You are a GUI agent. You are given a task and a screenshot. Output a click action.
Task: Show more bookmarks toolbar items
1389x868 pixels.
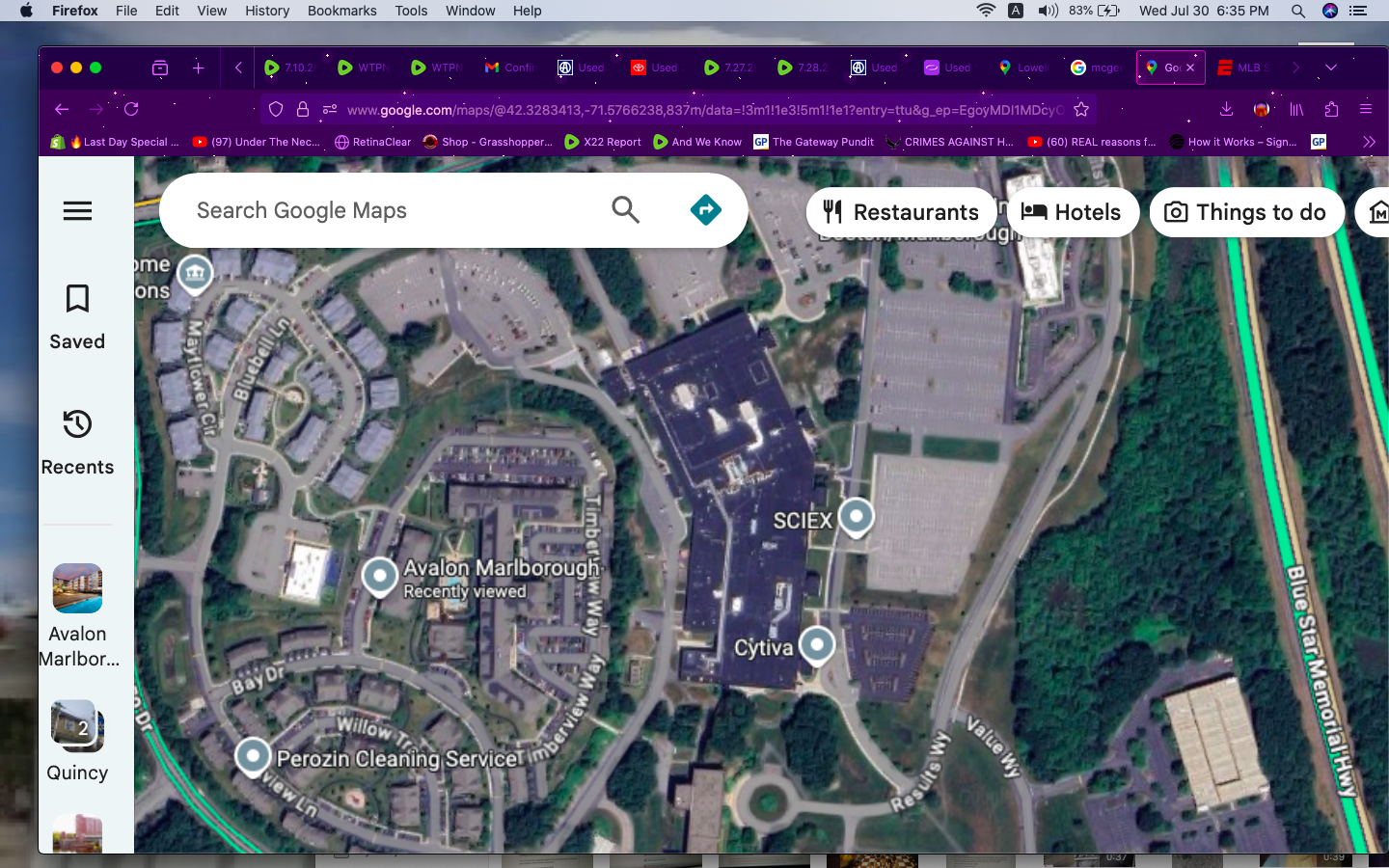tap(1368, 142)
